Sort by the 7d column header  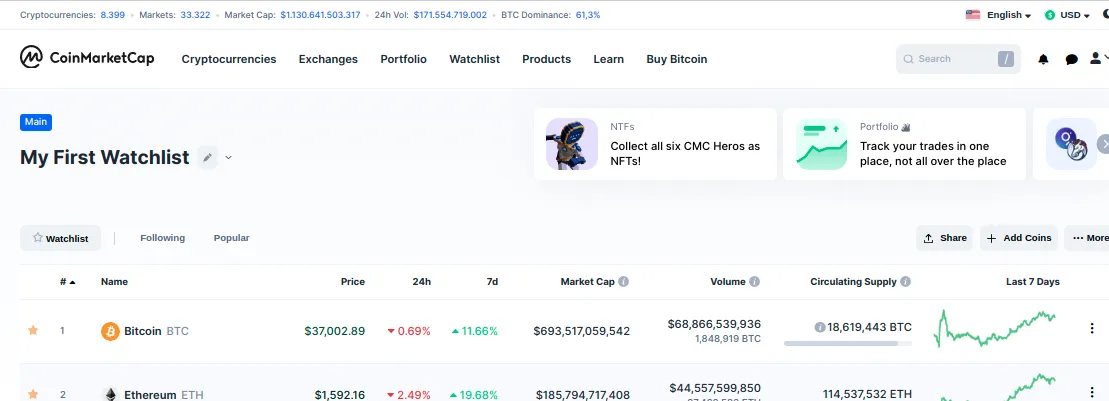point(492,281)
